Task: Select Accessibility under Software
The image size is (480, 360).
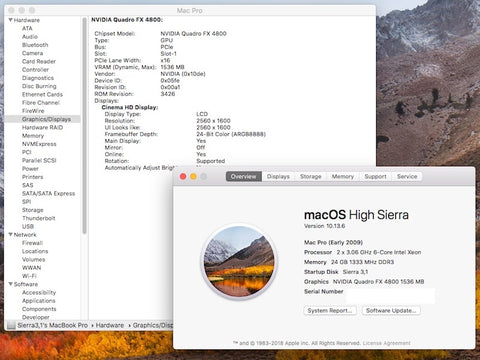Action: coord(39,292)
